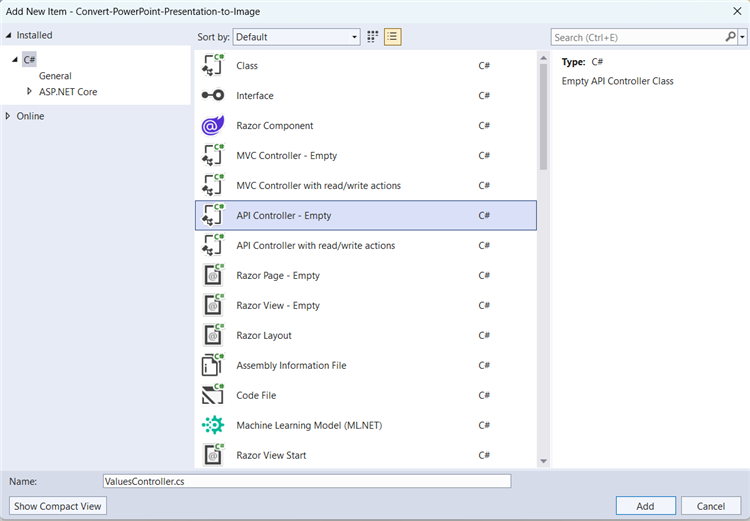Switch to small icons grid view
The width and height of the screenshot is (750, 521).
pos(373,37)
